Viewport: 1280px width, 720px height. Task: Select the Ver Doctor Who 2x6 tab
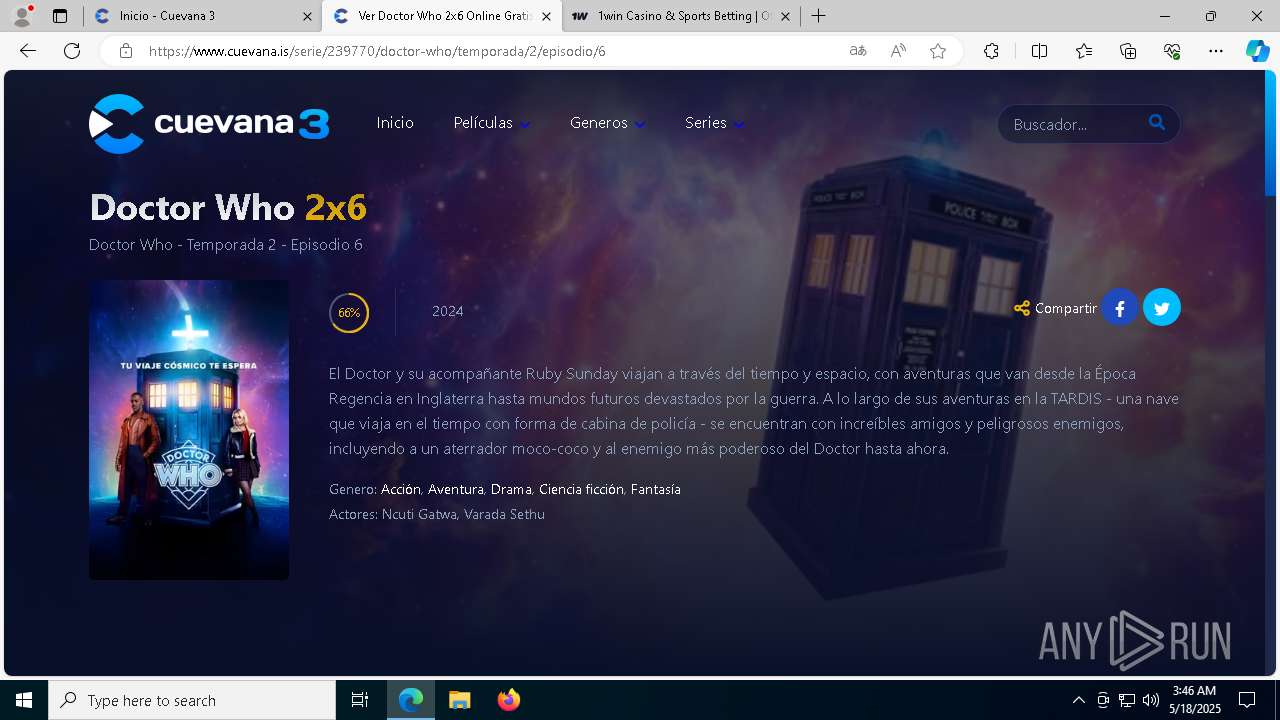point(442,16)
